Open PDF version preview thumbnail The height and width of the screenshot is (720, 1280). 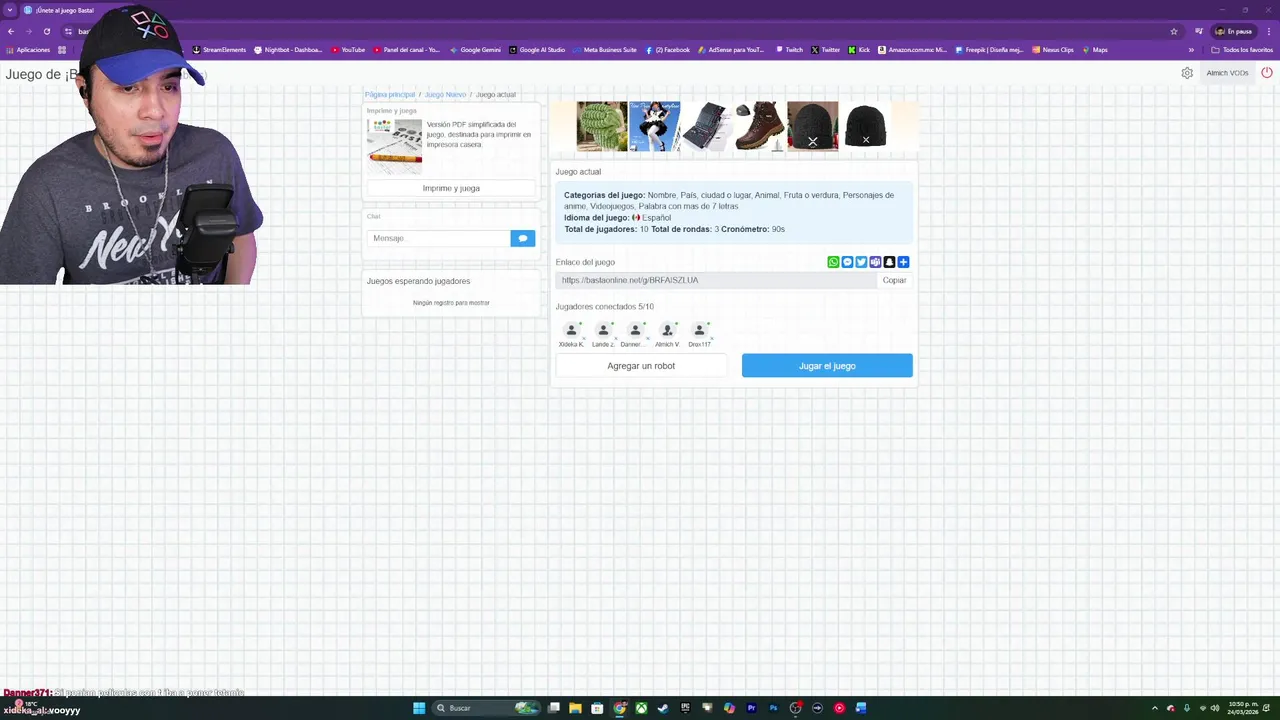394,147
